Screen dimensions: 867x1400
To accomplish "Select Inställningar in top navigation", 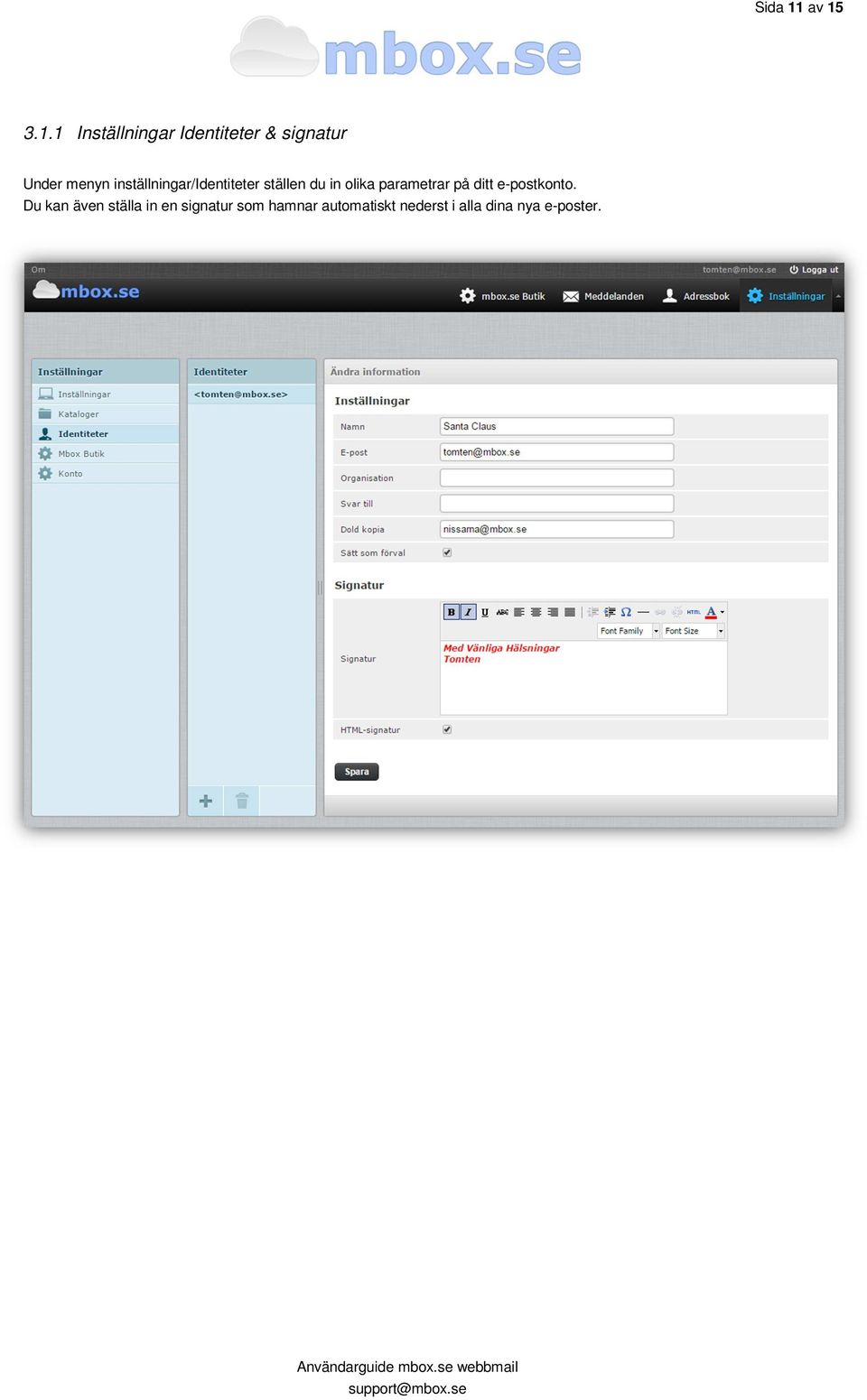I will point(786,296).
